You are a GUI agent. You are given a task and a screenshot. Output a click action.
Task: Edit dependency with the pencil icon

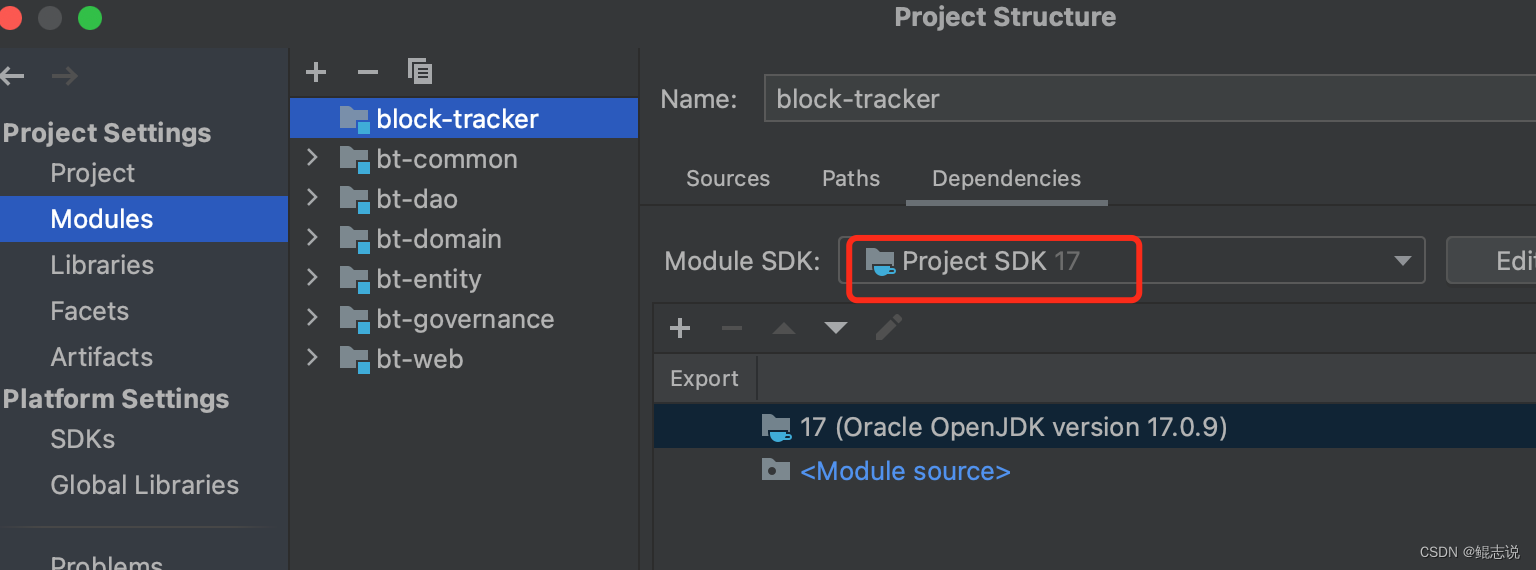889,327
